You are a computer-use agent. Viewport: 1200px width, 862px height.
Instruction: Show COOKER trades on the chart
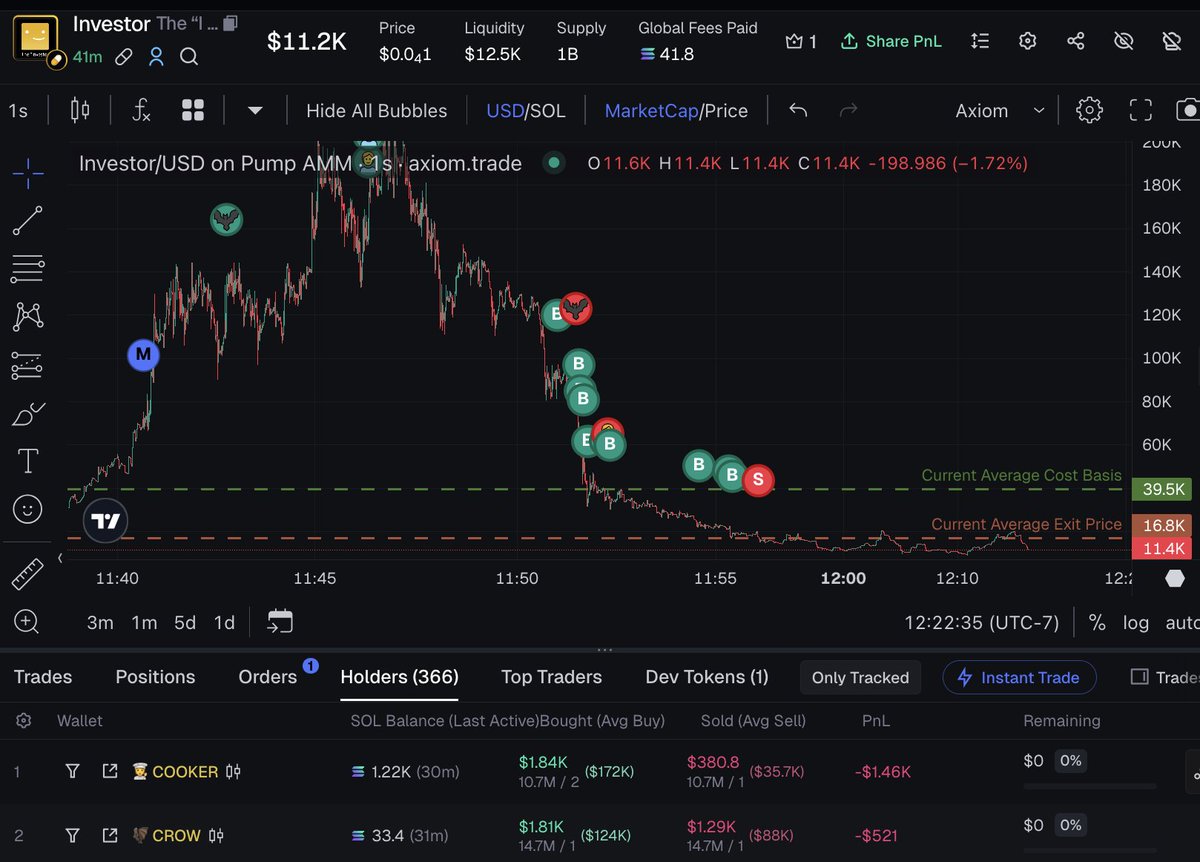click(x=233, y=771)
